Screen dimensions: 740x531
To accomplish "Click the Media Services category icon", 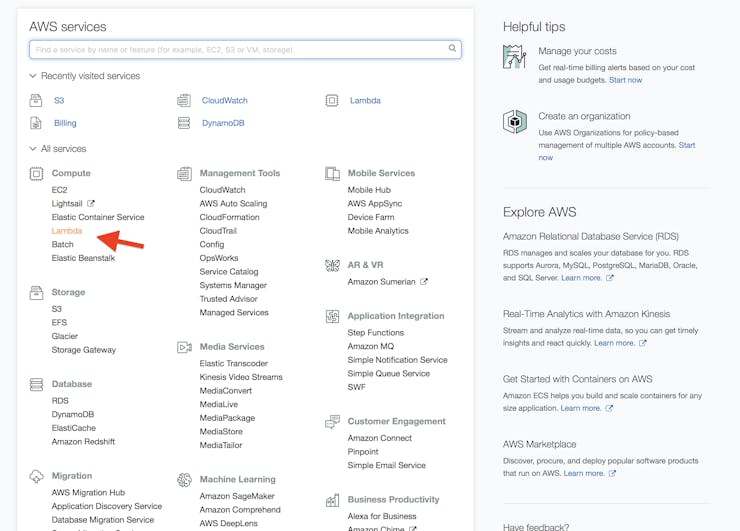I will click(x=184, y=347).
